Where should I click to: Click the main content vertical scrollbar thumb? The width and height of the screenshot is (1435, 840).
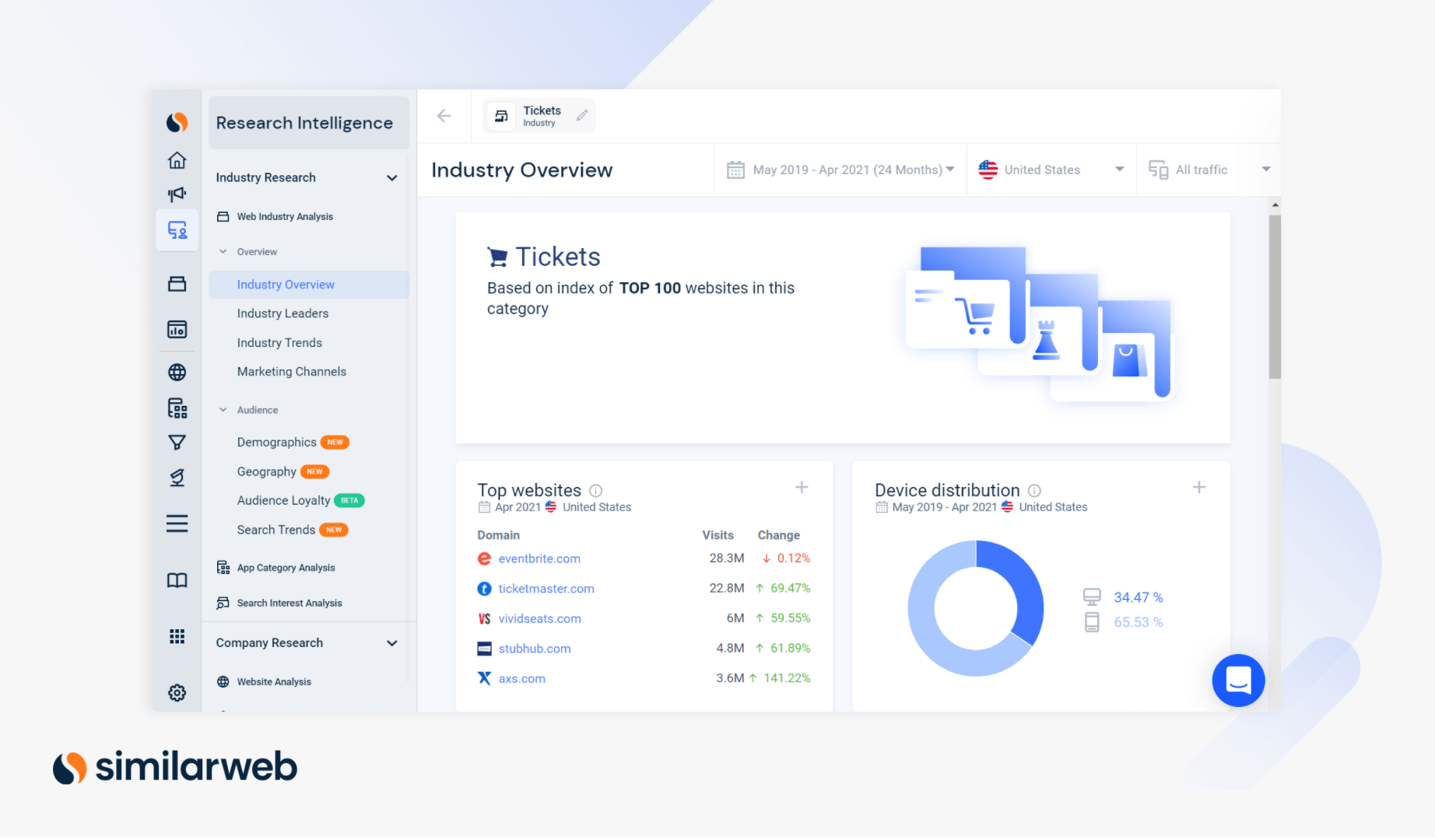point(1275,296)
